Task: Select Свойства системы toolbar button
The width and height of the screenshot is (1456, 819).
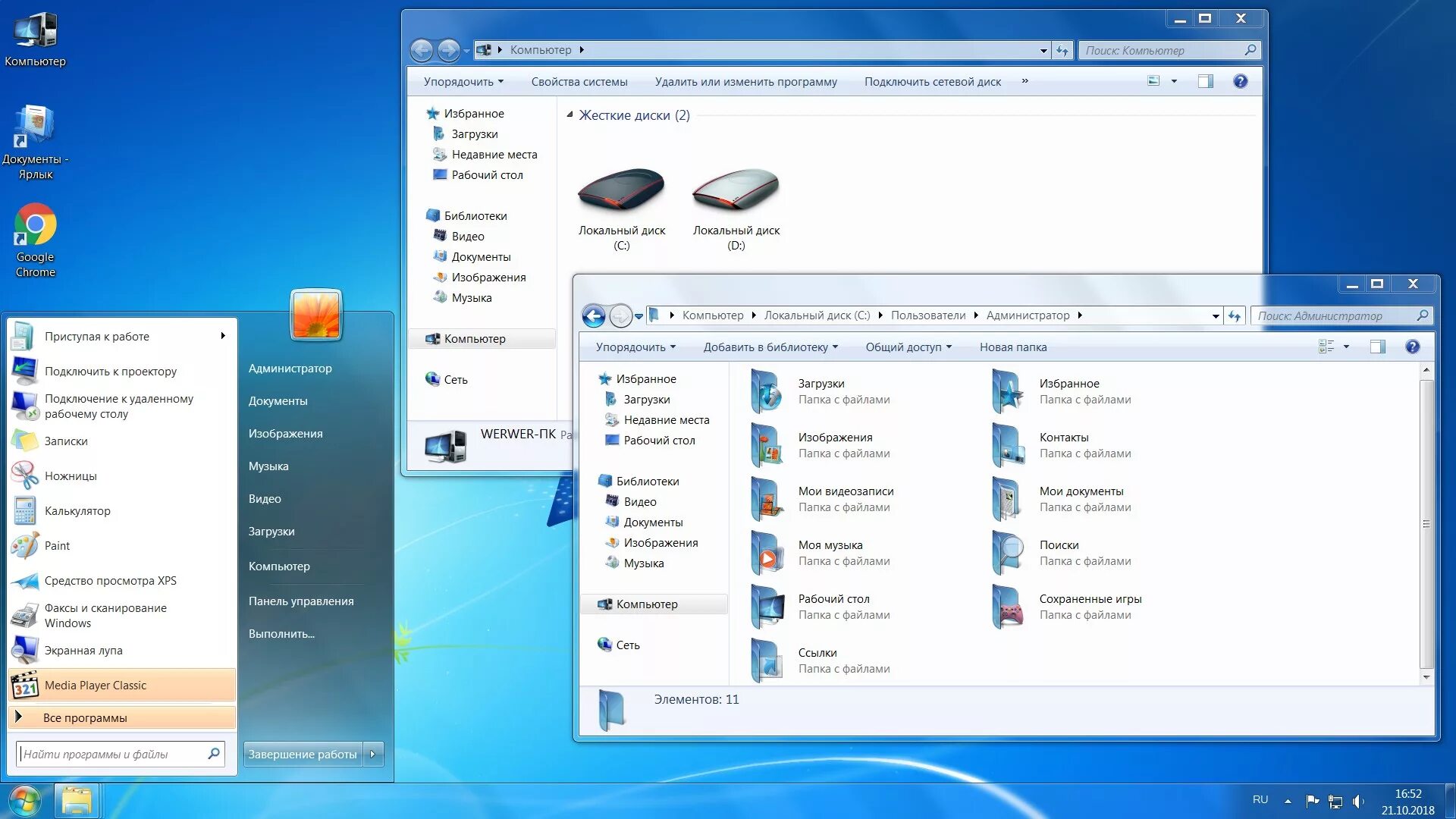Action: 579,81
